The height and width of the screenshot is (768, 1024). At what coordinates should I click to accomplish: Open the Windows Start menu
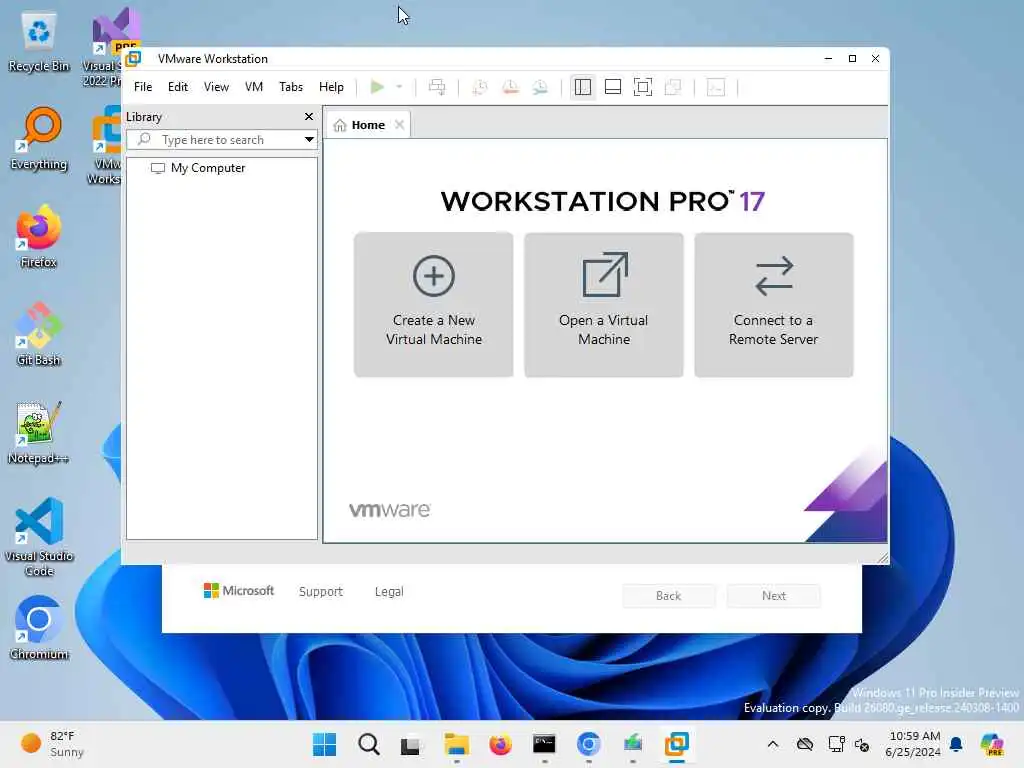click(325, 744)
